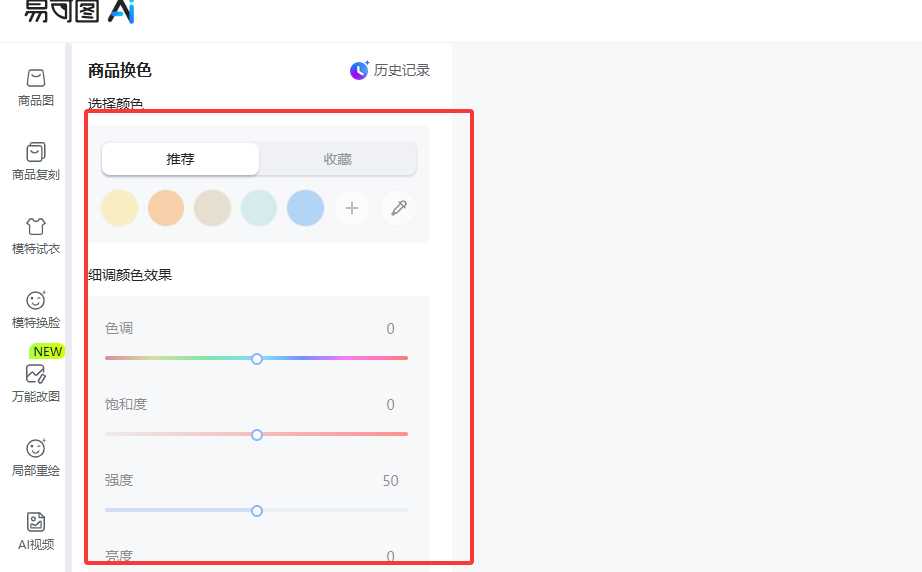Pick the peach orange color swatch
This screenshot has width=922, height=572.
pos(166,208)
